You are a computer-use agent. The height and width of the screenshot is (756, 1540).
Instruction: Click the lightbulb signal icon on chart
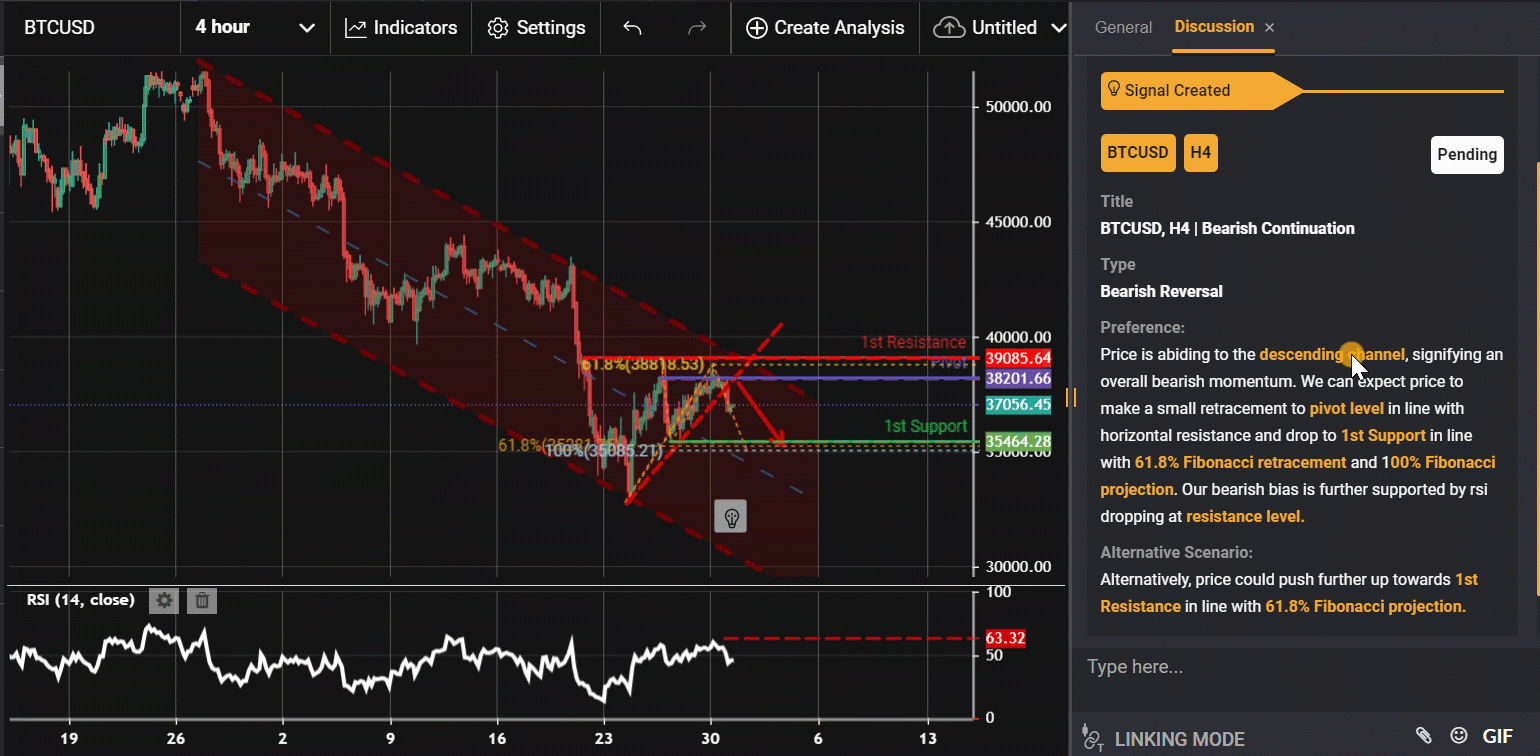coord(730,516)
